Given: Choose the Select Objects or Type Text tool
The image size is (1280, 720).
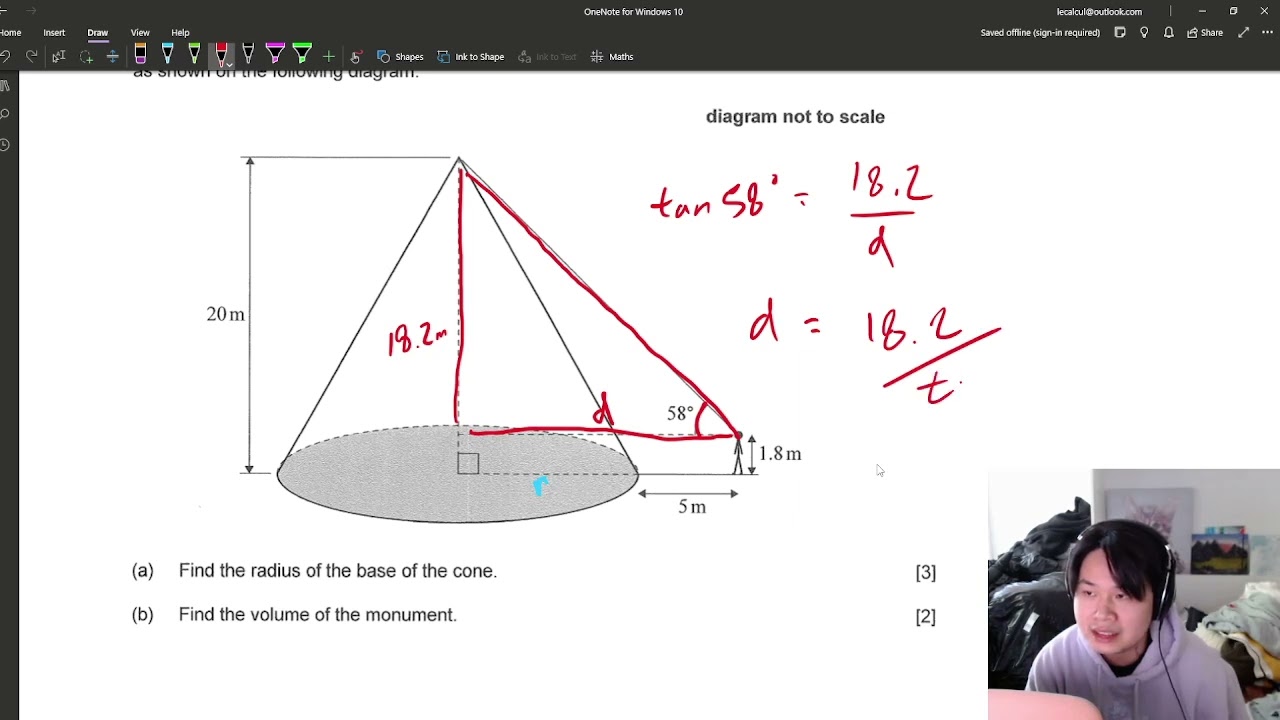Looking at the screenshot, I should coord(59,57).
